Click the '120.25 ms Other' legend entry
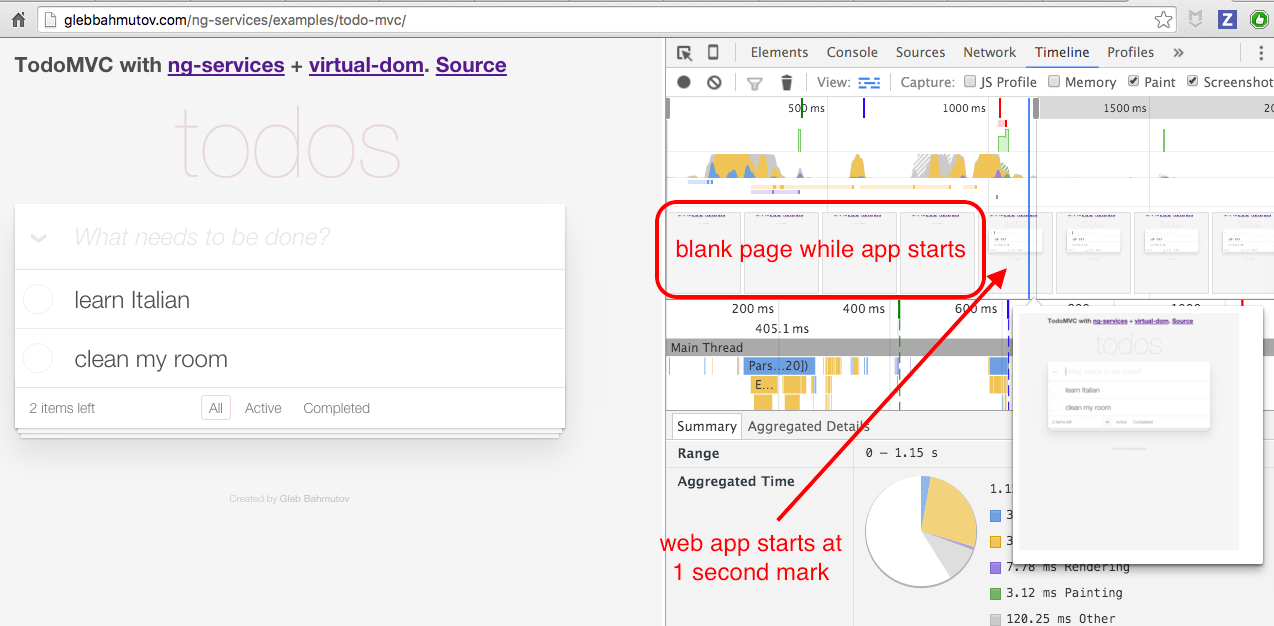The width and height of the screenshot is (1274, 626). [x=1063, y=618]
